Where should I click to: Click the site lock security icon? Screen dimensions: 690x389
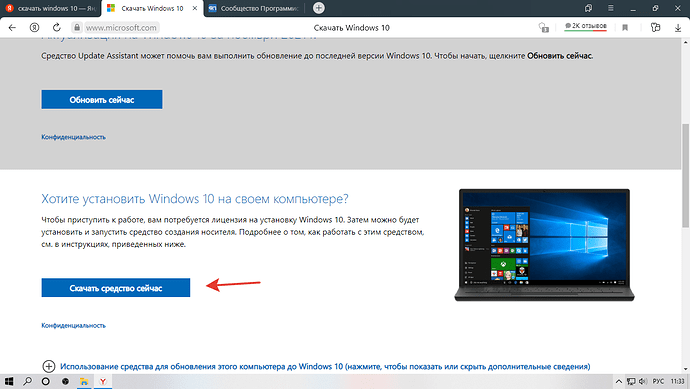(x=77, y=28)
